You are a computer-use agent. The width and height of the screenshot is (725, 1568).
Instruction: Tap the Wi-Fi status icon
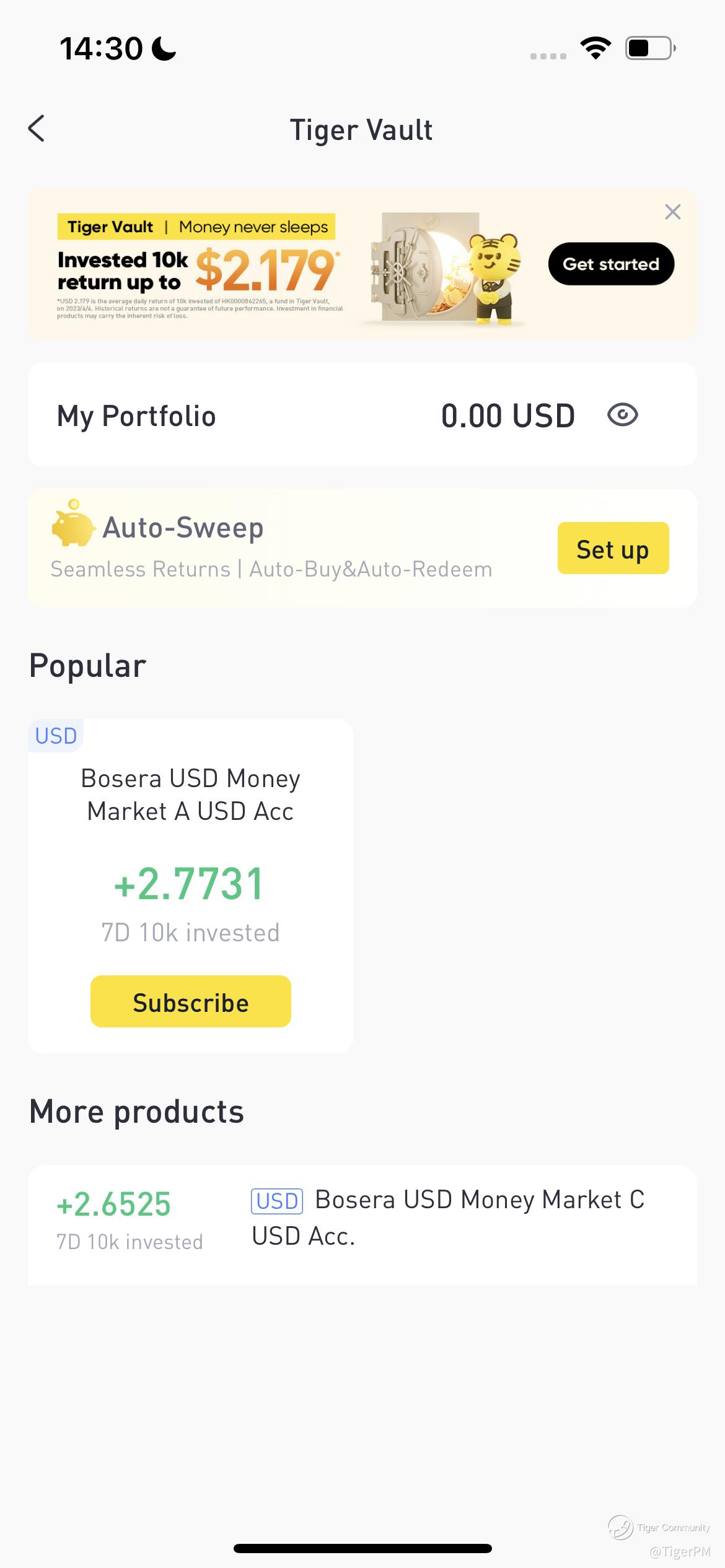point(595,48)
